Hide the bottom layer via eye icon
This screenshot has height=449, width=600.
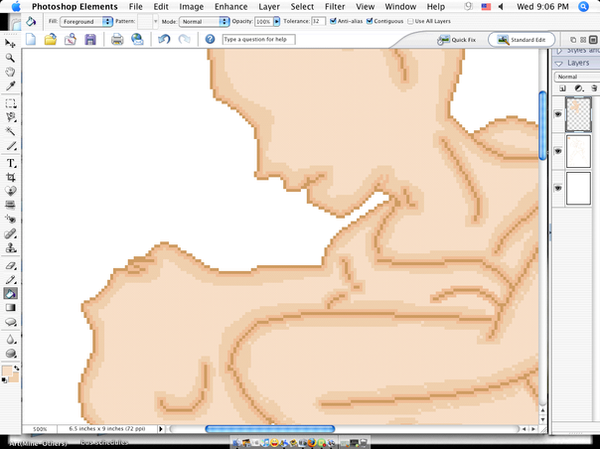tap(558, 188)
